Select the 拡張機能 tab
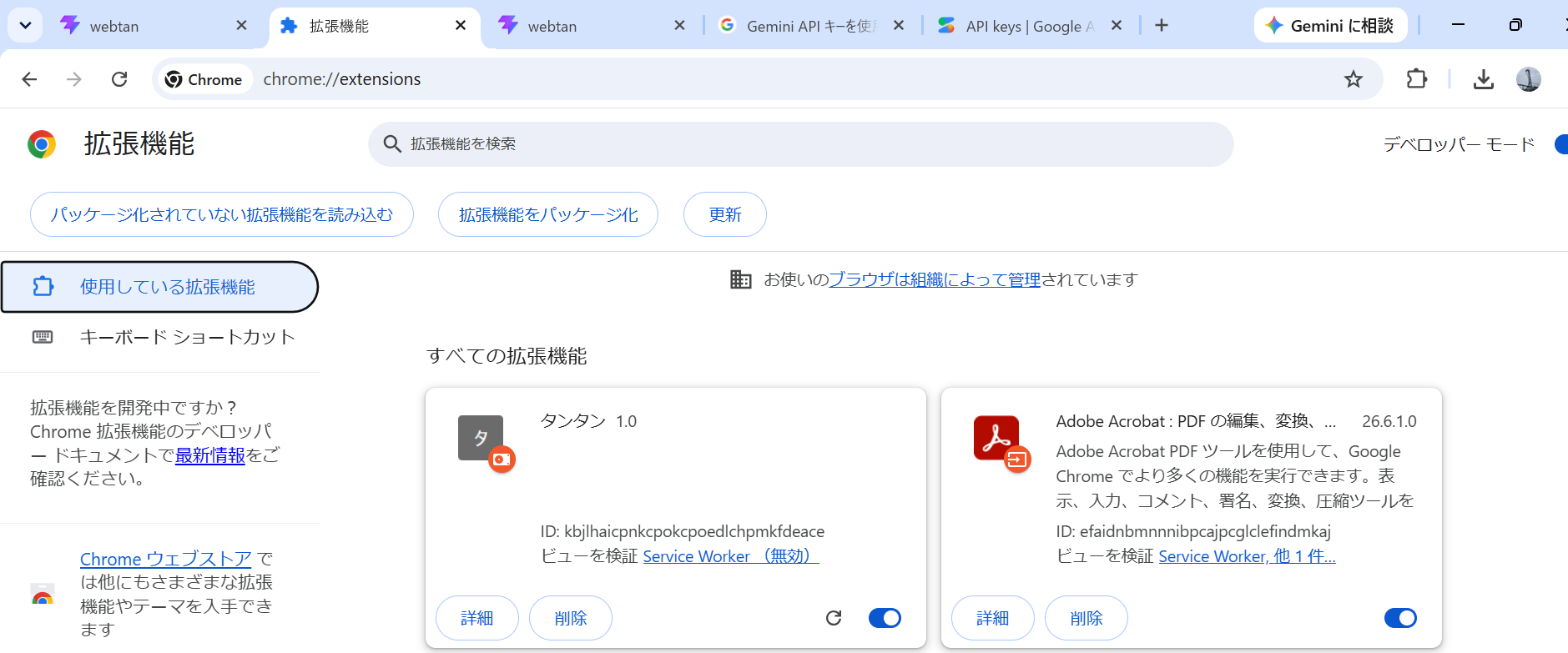The height and width of the screenshot is (653, 1568). pyautogui.click(x=374, y=26)
